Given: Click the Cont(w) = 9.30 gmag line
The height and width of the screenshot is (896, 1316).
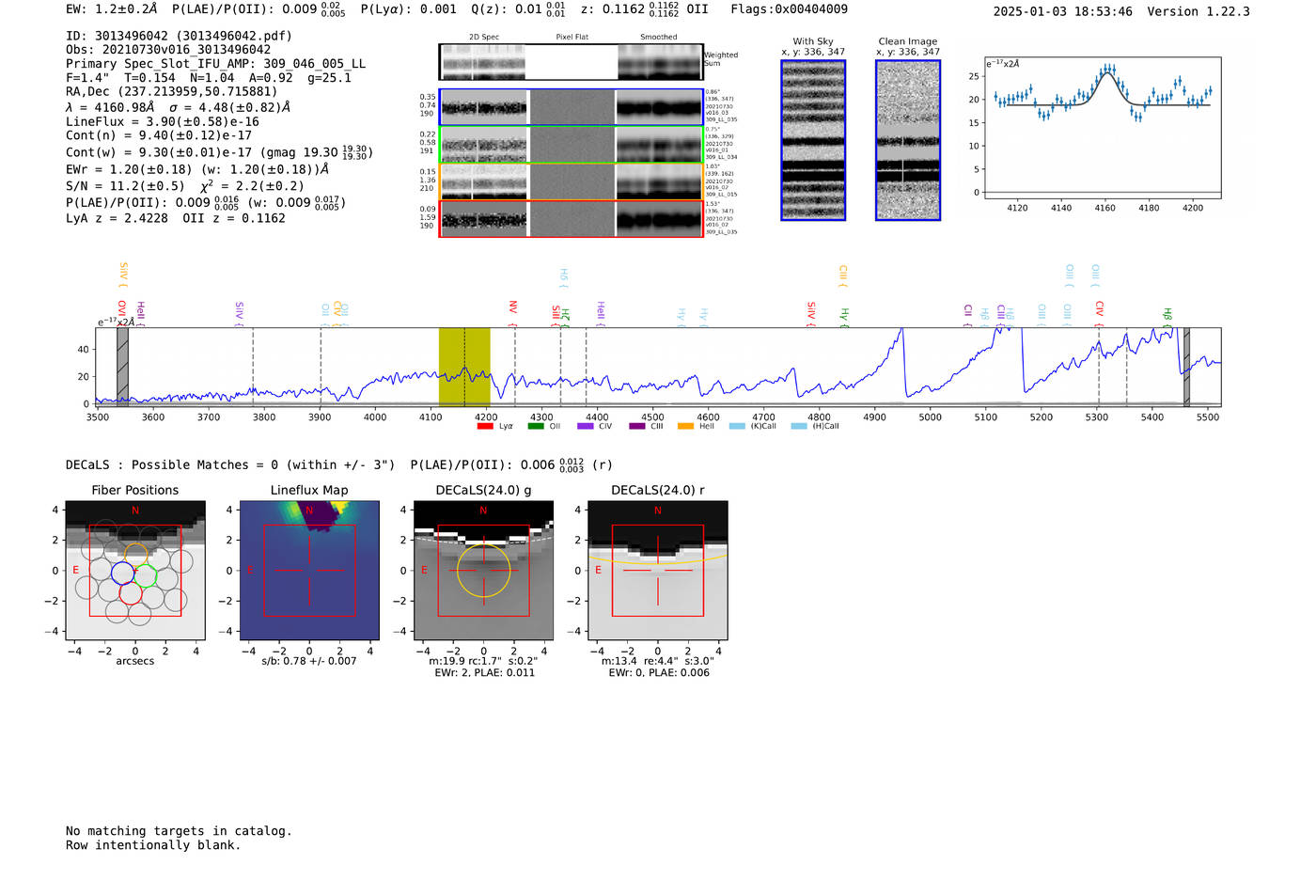Looking at the screenshot, I should tap(219, 151).
